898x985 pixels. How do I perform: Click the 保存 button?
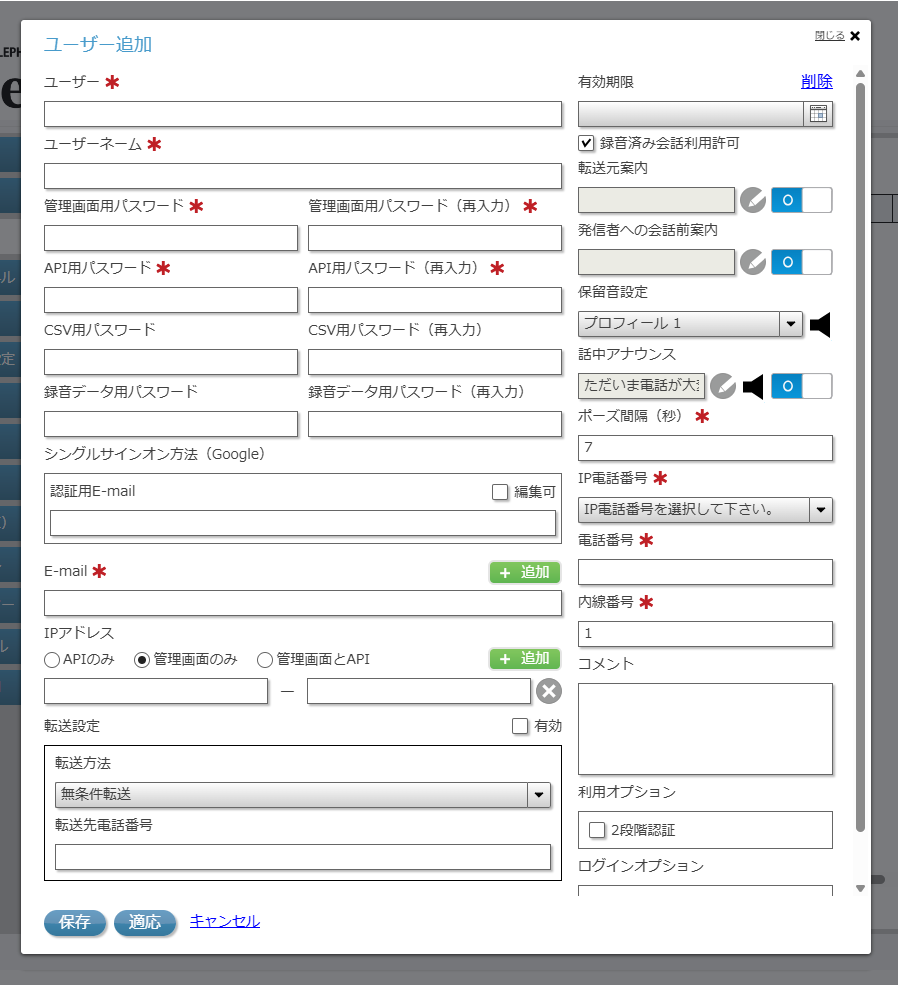coord(74,922)
